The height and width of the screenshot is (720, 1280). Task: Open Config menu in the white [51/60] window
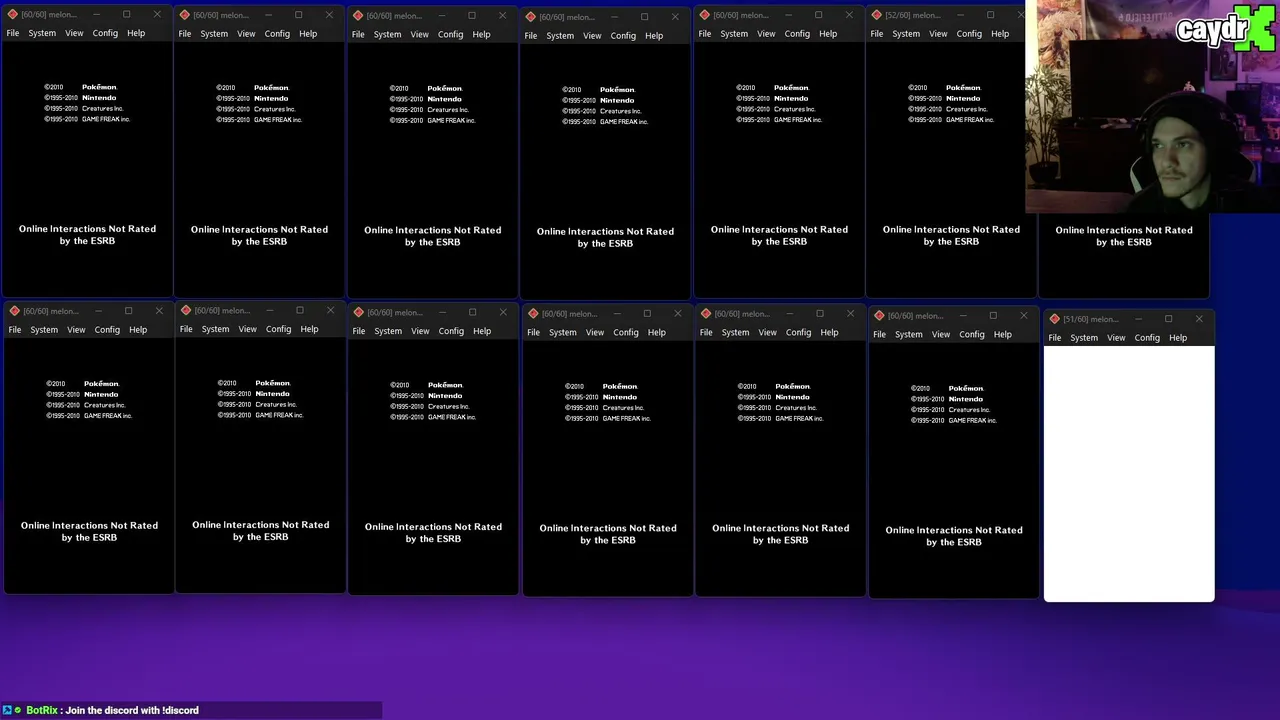[x=1147, y=338]
